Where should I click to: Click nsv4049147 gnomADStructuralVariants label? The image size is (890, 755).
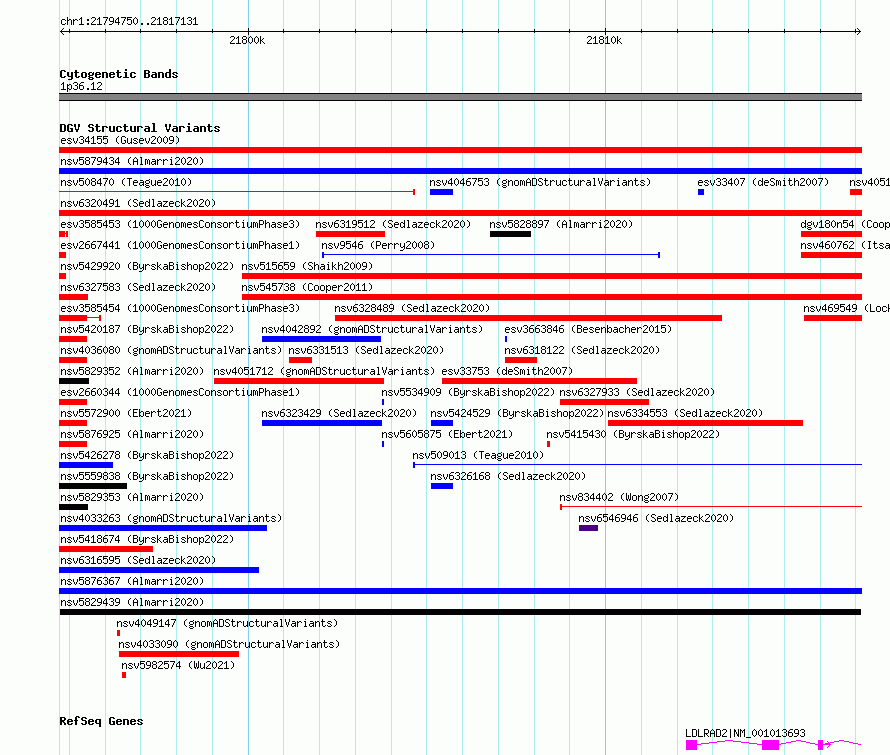point(227,623)
